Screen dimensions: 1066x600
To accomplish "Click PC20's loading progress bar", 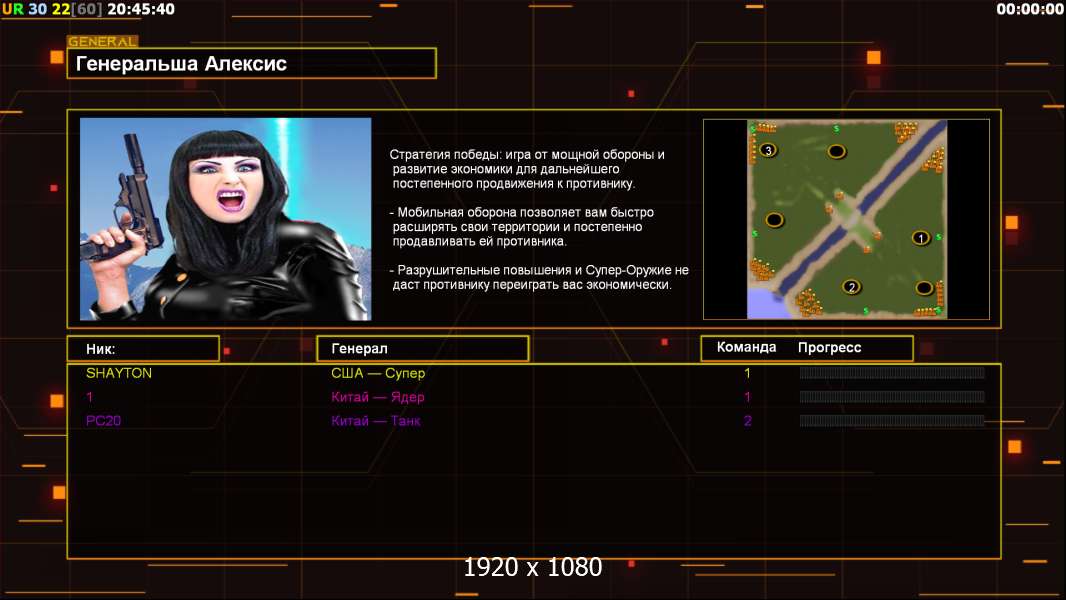I will (x=892, y=421).
